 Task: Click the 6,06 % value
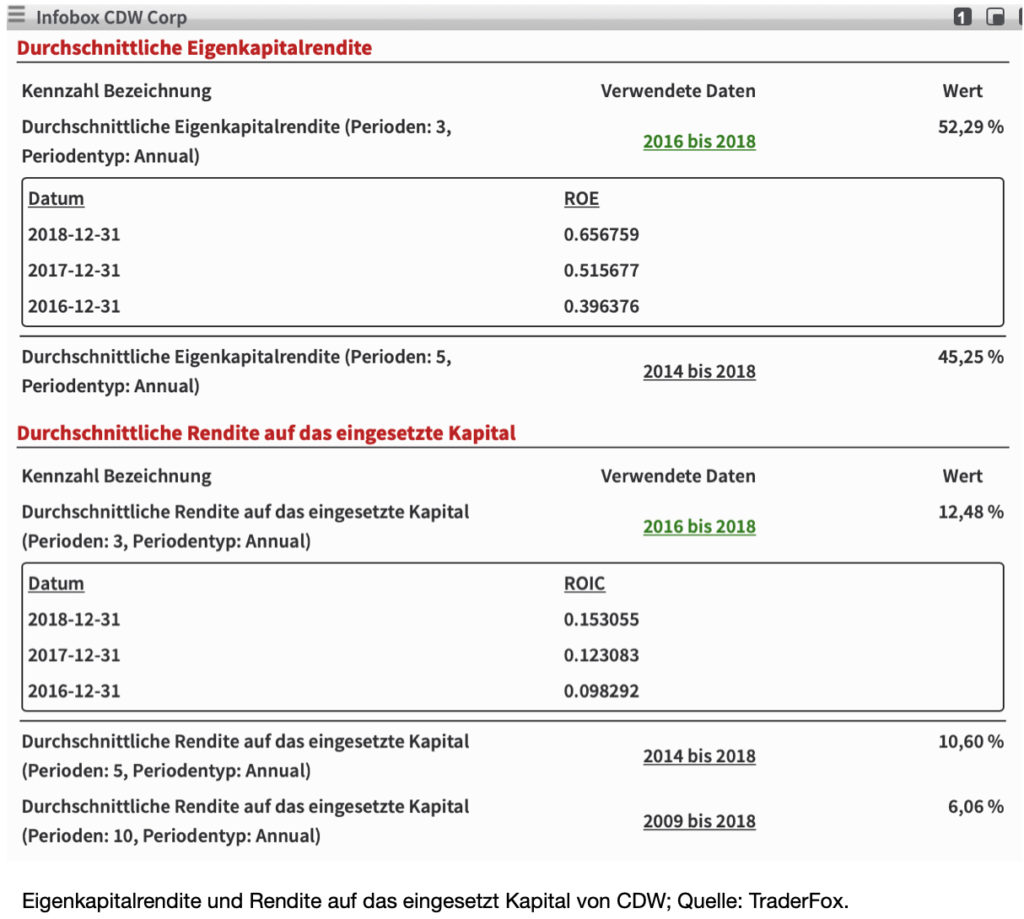(x=976, y=807)
